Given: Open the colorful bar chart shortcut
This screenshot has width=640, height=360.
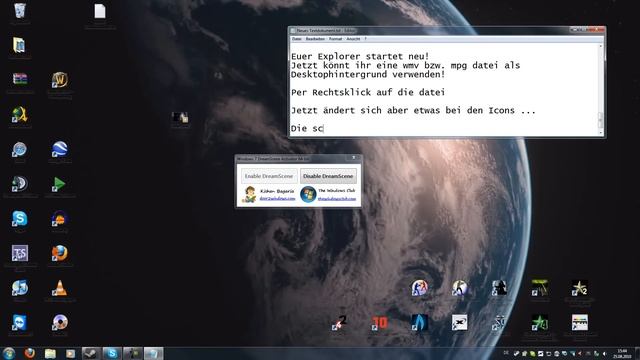Looking at the screenshot, I should click(580, 322).
